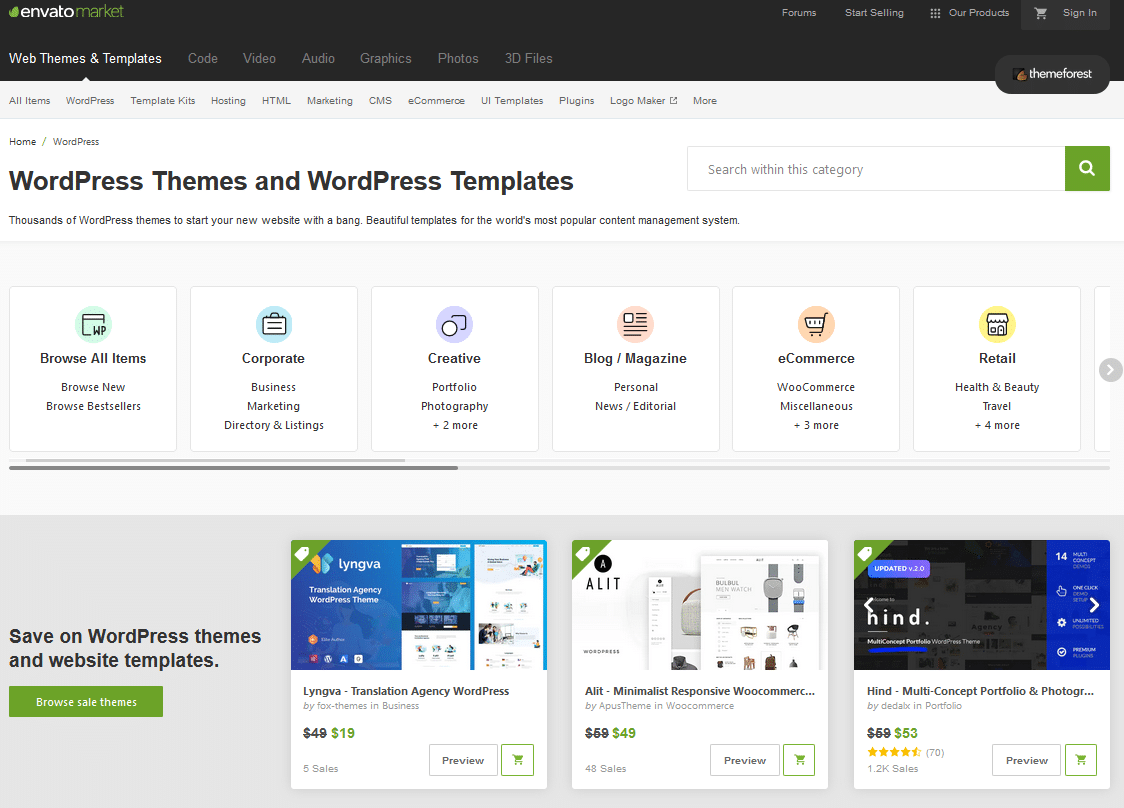Click the Corporate briefcase icon

(274, 324)
